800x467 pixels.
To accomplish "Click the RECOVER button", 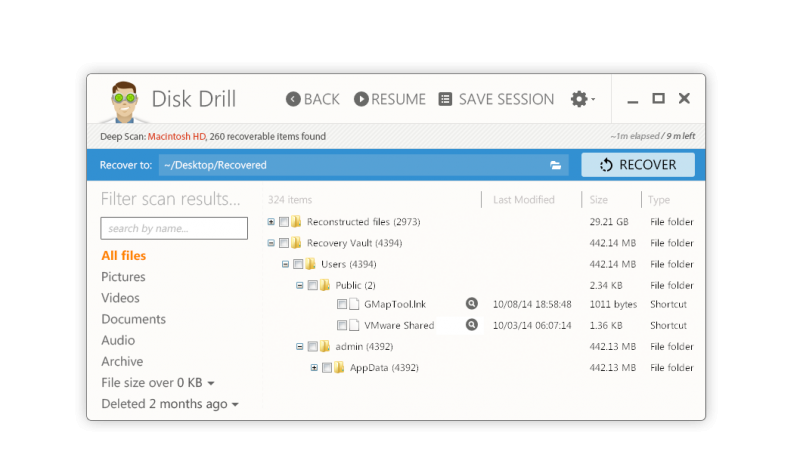I will click(638, 165).
